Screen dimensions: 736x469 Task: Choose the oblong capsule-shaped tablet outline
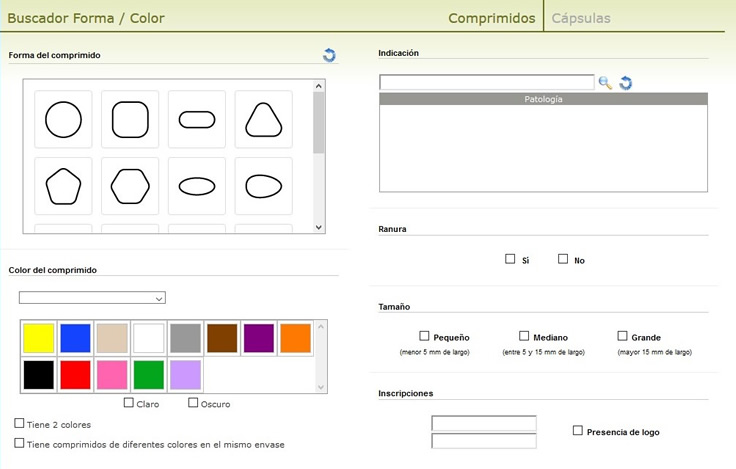(196, 119)
